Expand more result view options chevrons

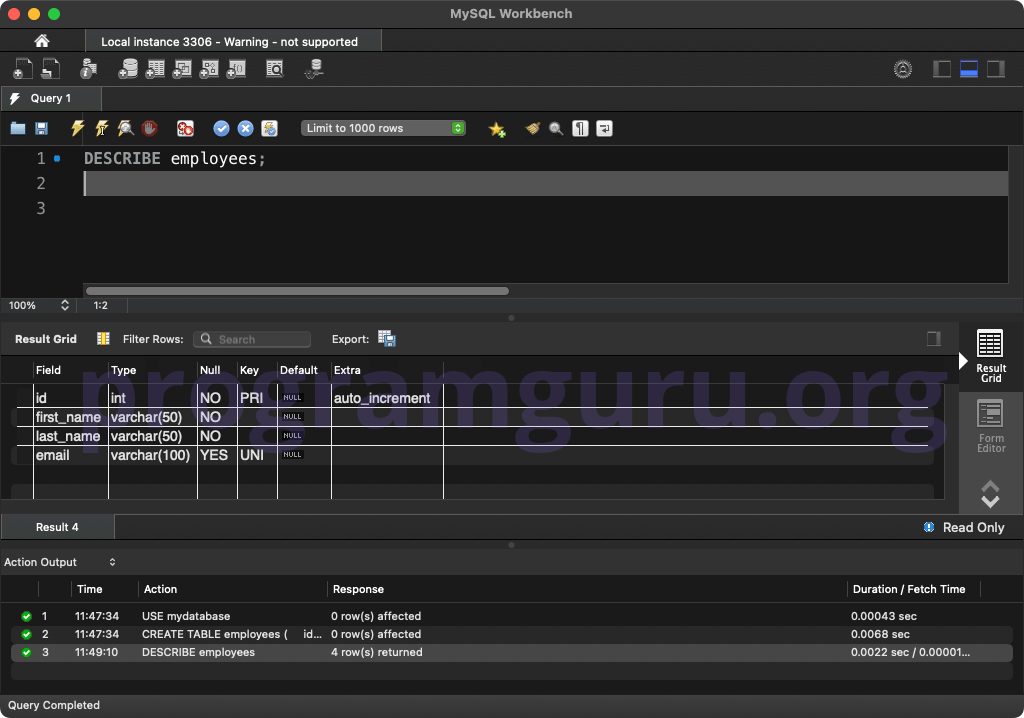[x=990, y=494]
